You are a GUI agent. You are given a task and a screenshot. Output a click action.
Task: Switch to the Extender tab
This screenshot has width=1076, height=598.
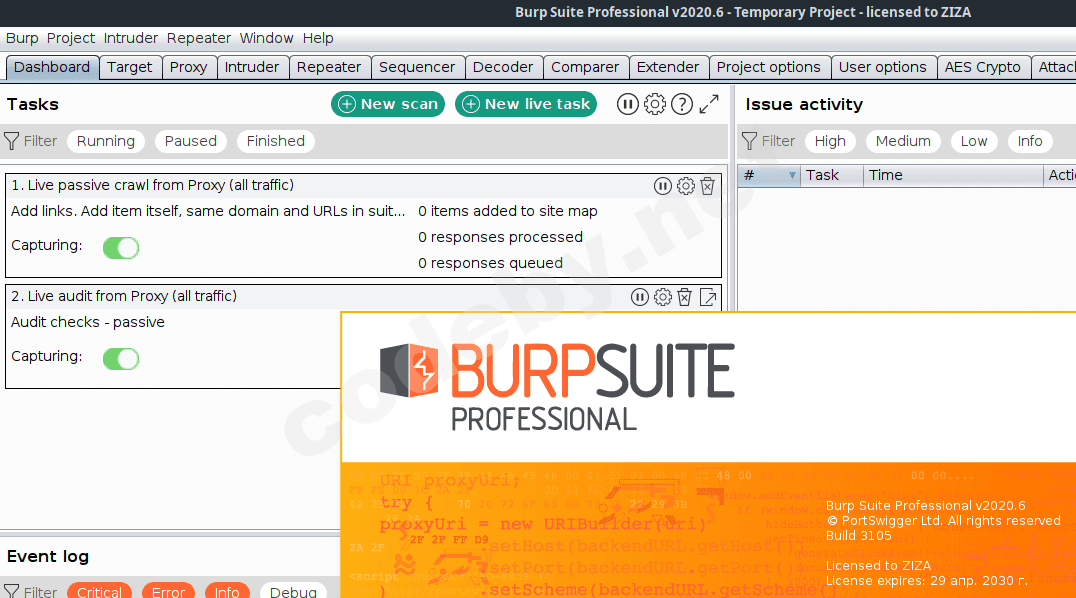point(668,67)
